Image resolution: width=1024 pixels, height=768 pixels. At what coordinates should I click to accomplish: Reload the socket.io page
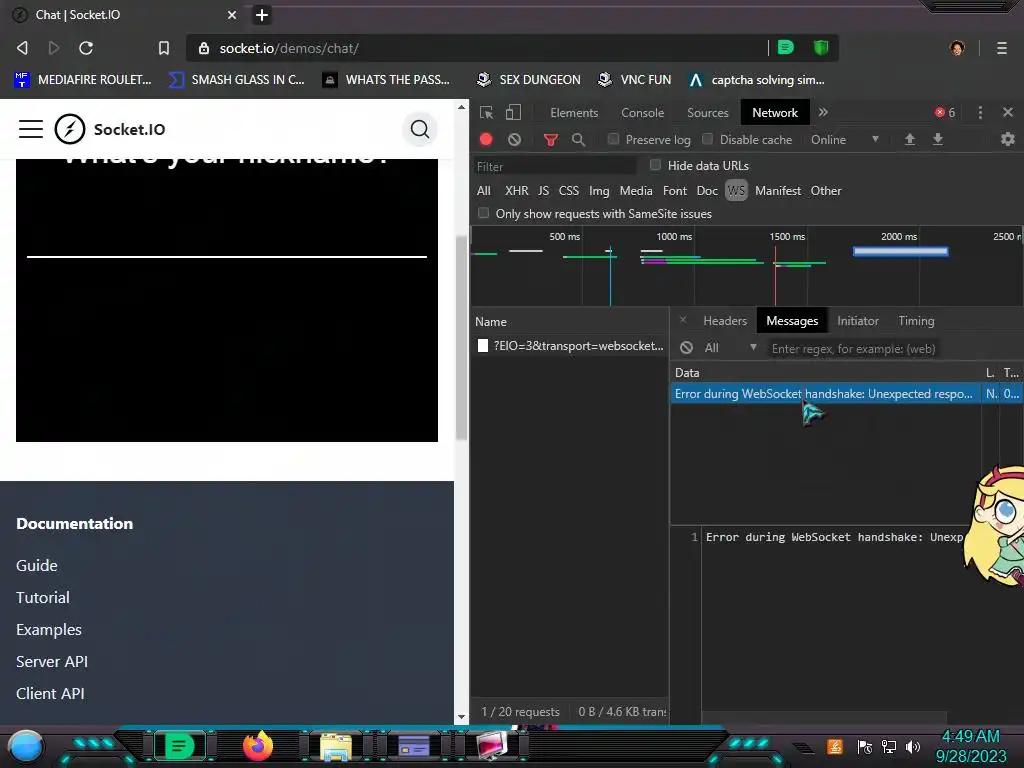click(x=86, y=48)
